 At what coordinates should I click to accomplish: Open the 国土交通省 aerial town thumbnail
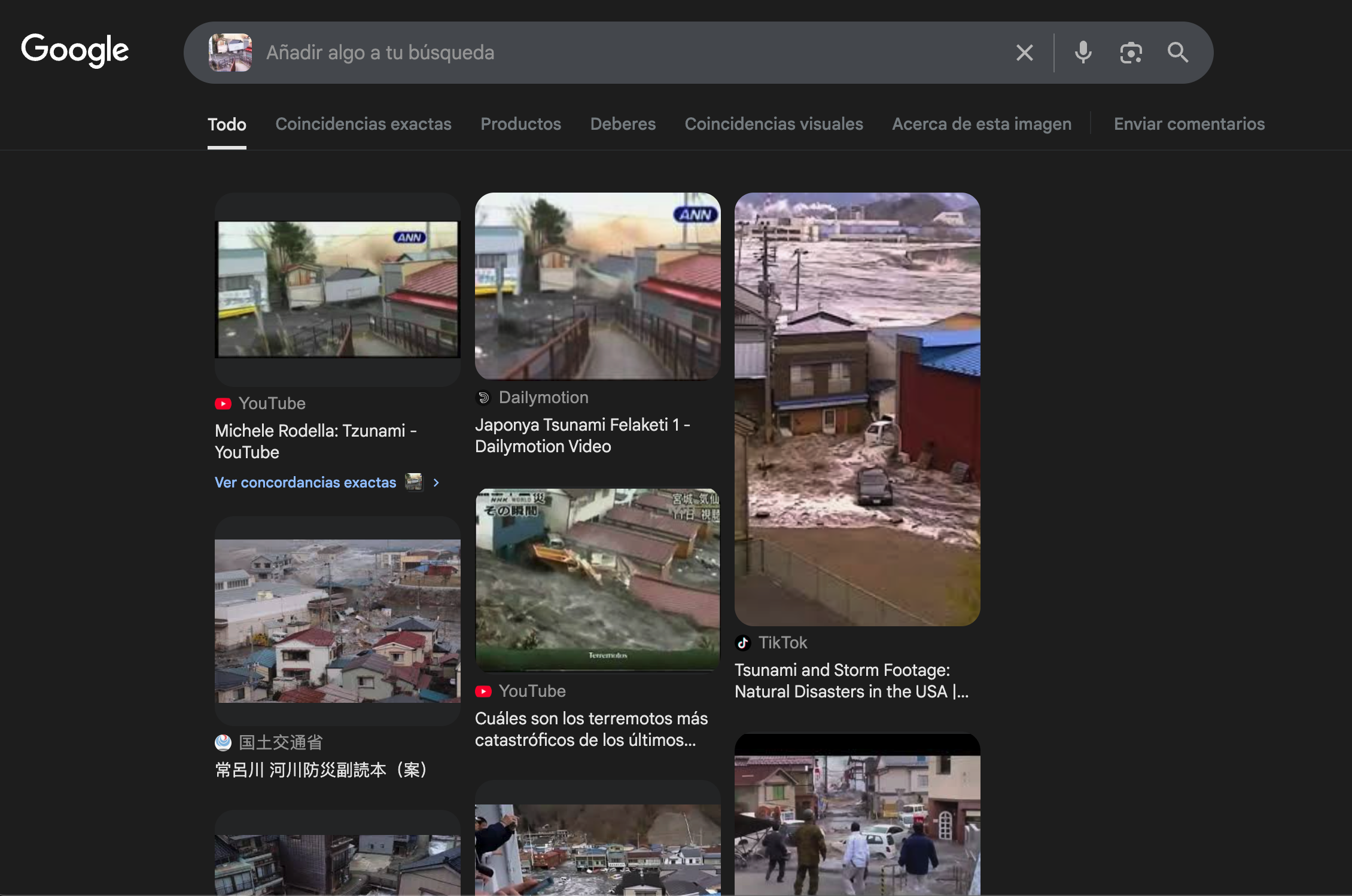click(x=337, y=621)
